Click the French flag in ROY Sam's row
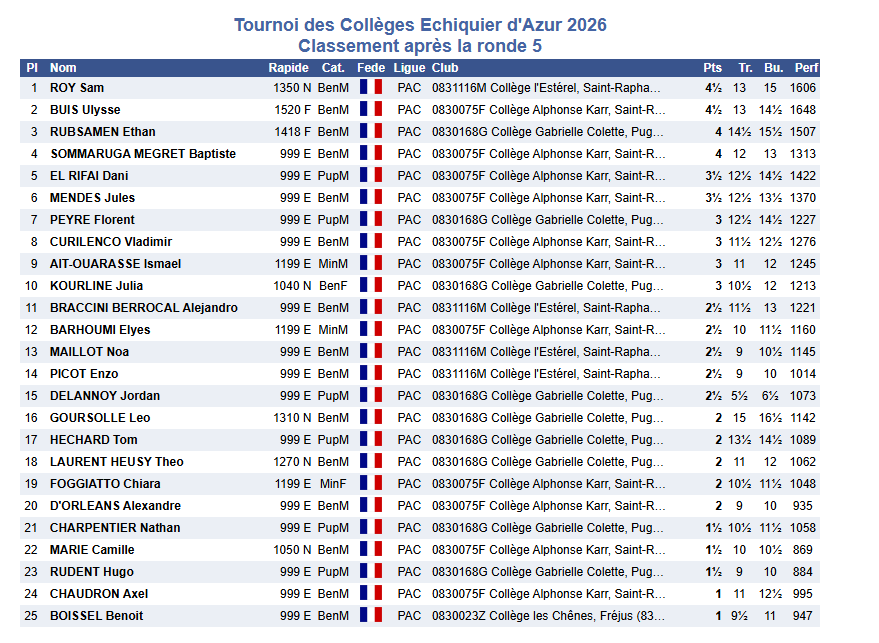 (x=371, y=87)
